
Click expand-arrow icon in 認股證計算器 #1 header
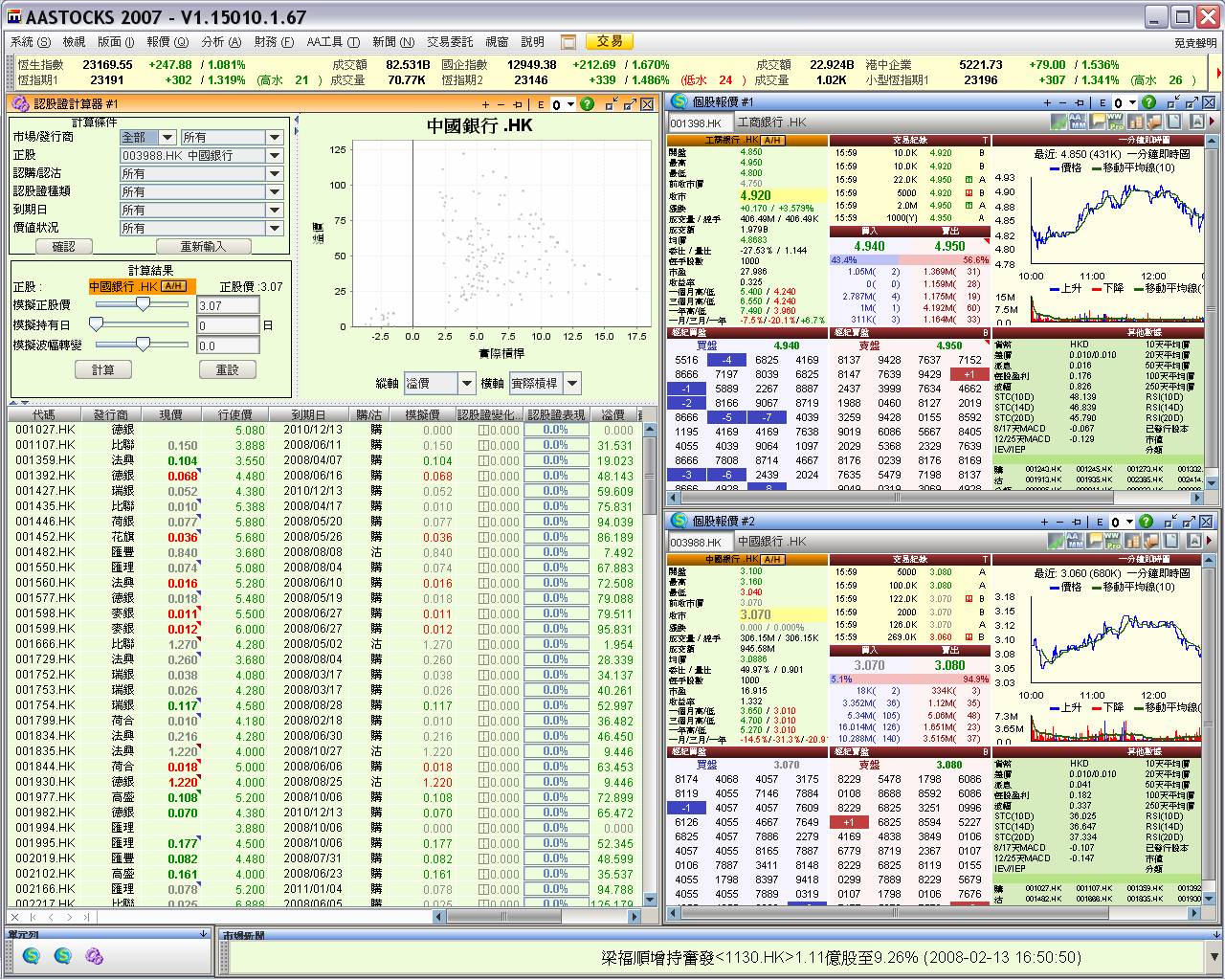[629, 104]
